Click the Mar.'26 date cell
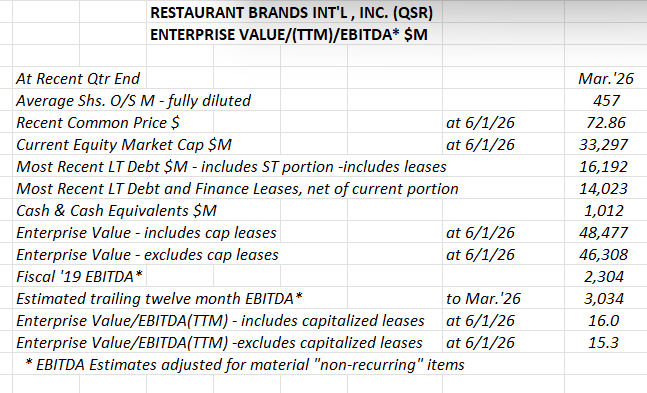Viewport: 647px width, 393px height. coord(605,78)
